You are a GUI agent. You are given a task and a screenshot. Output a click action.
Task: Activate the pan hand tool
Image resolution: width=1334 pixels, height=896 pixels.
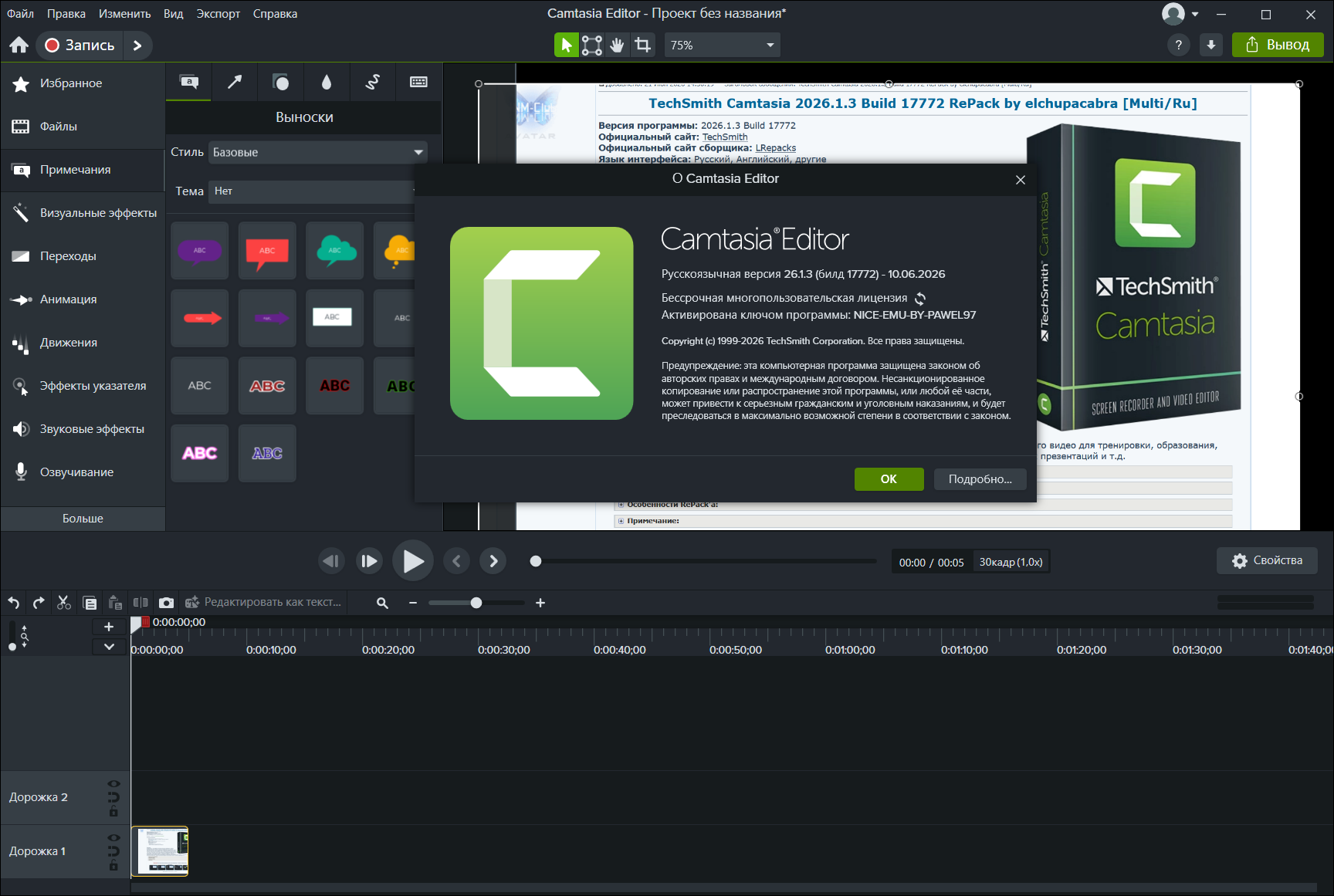[617, 45]
